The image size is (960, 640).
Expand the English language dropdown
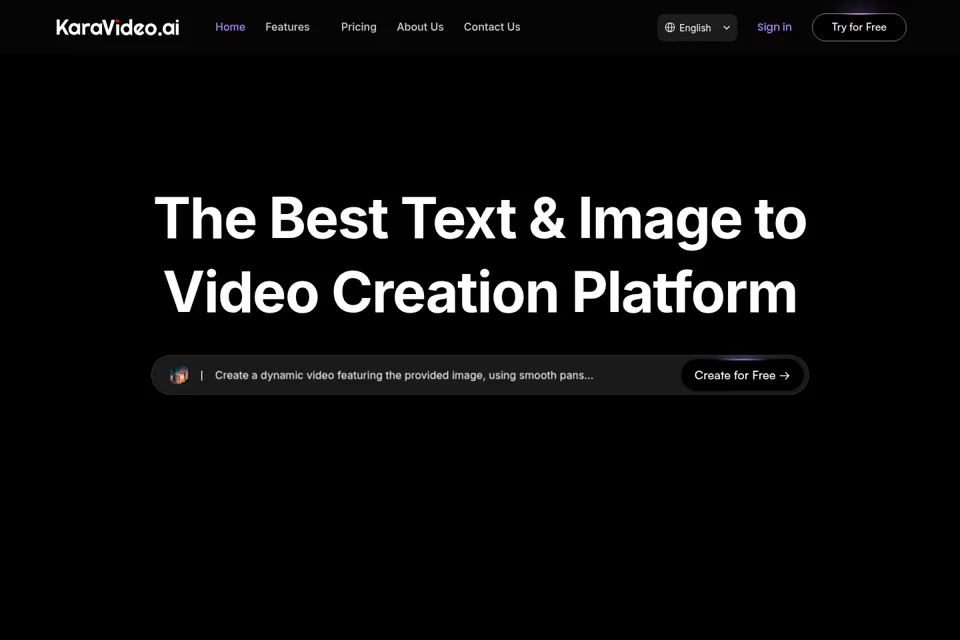tap(697, 28)
